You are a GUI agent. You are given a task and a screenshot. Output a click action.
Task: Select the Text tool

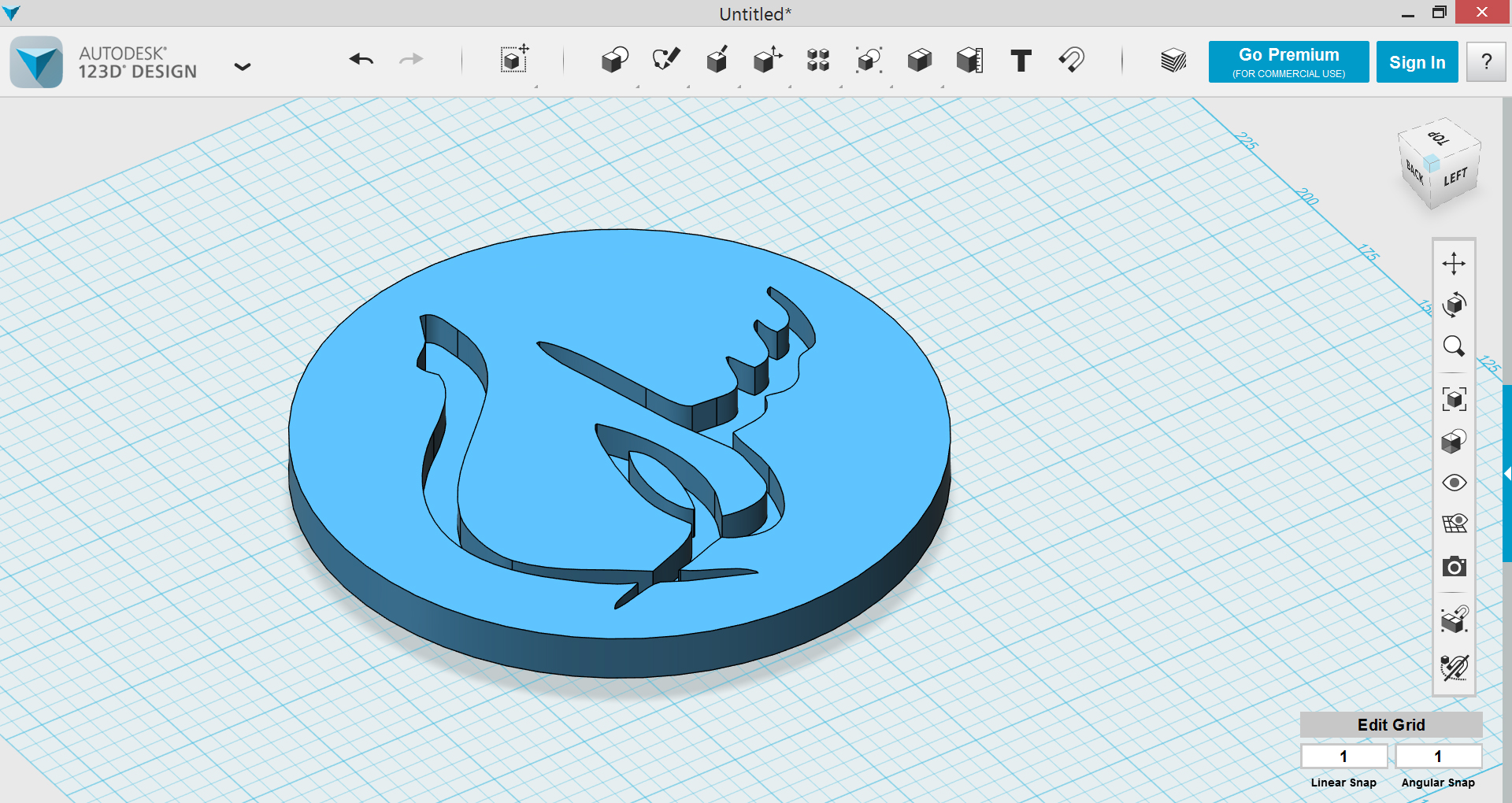[1021, 61]
